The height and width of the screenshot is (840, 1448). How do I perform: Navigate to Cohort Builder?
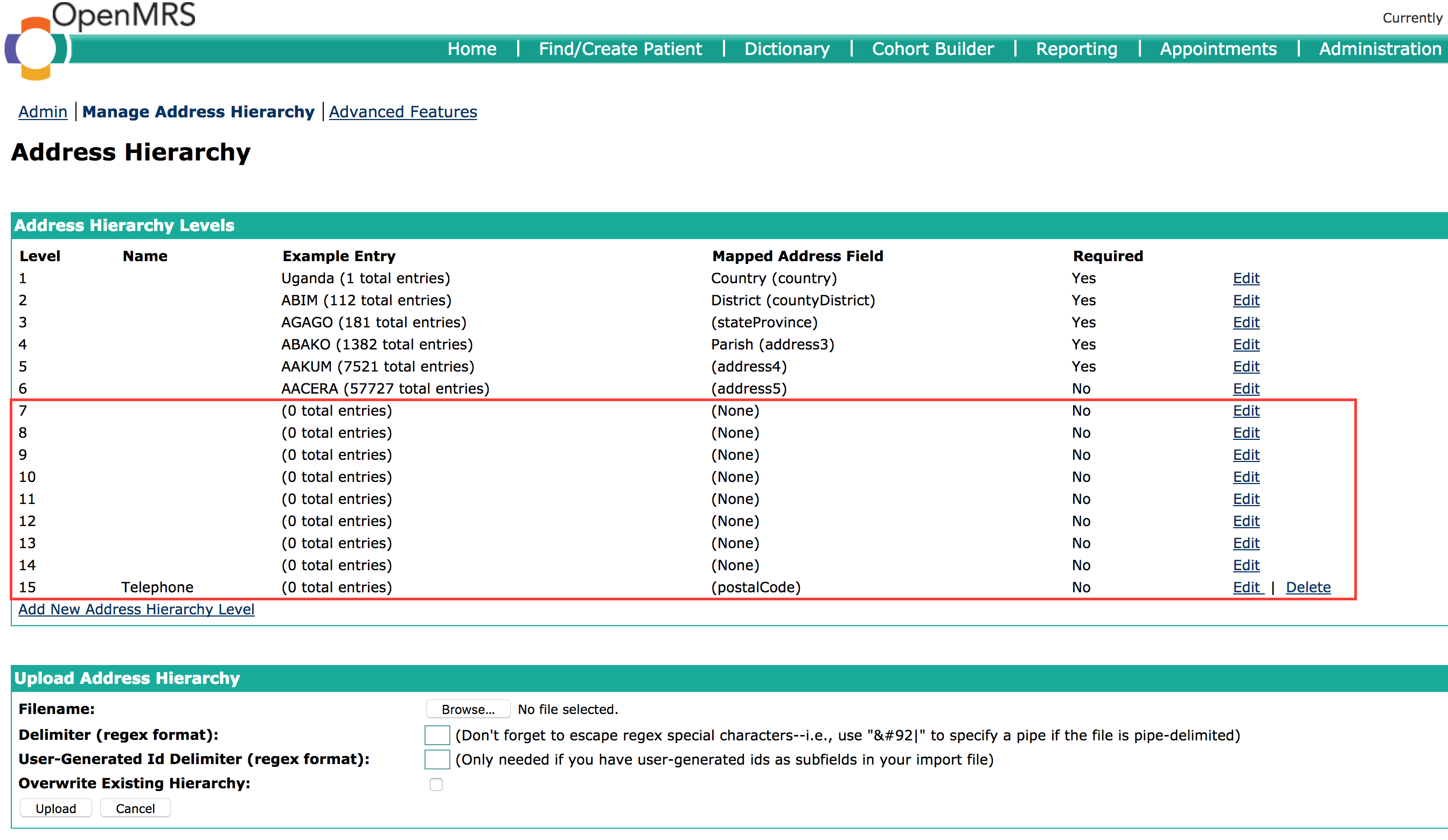(932, 49)
